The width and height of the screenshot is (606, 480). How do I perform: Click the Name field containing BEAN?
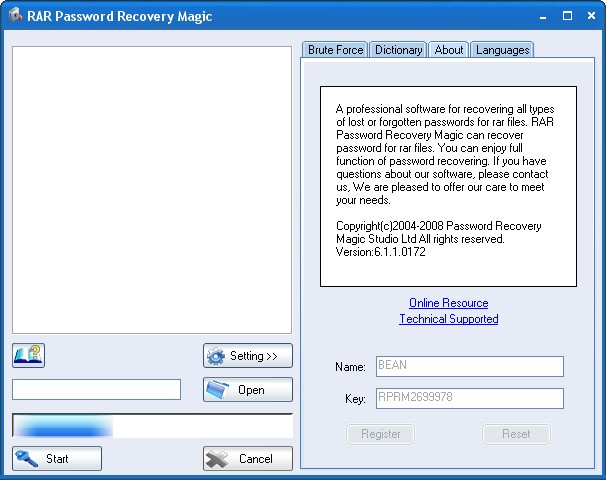(469, 367)
